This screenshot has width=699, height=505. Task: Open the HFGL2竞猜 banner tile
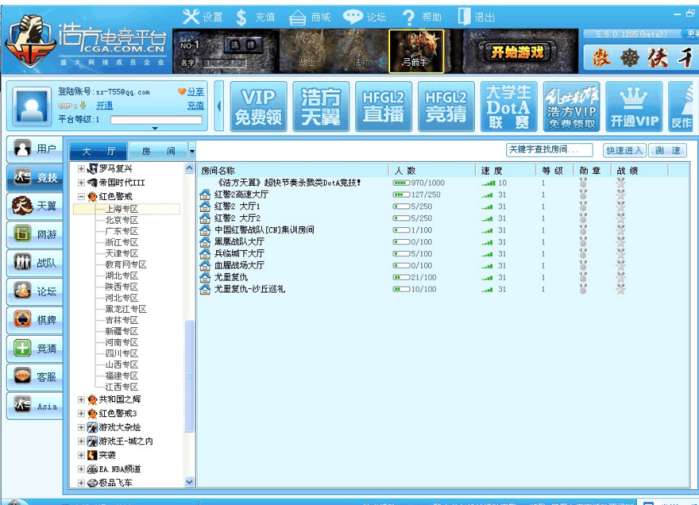click(x=446, y=107)
